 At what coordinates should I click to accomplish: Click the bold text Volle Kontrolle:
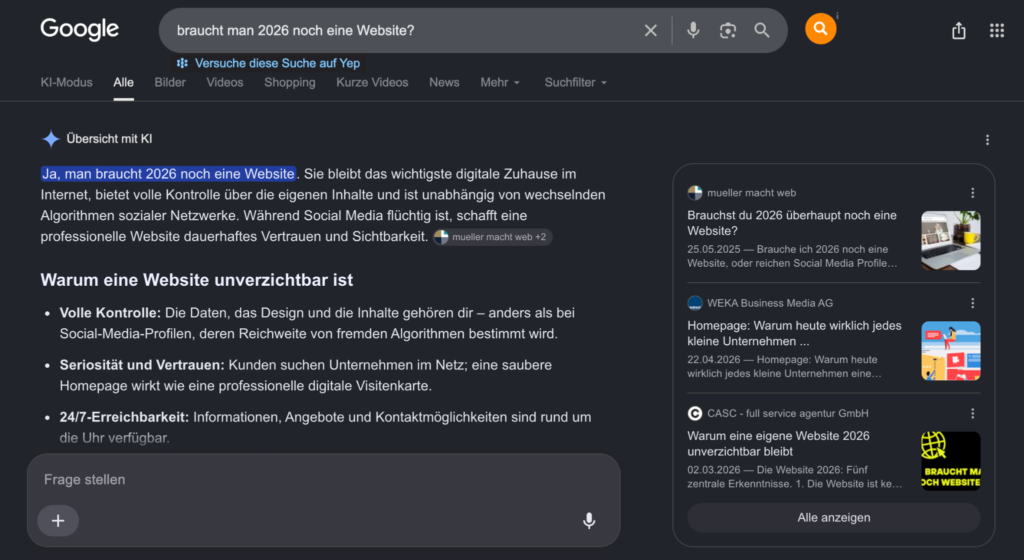(110, 313)
